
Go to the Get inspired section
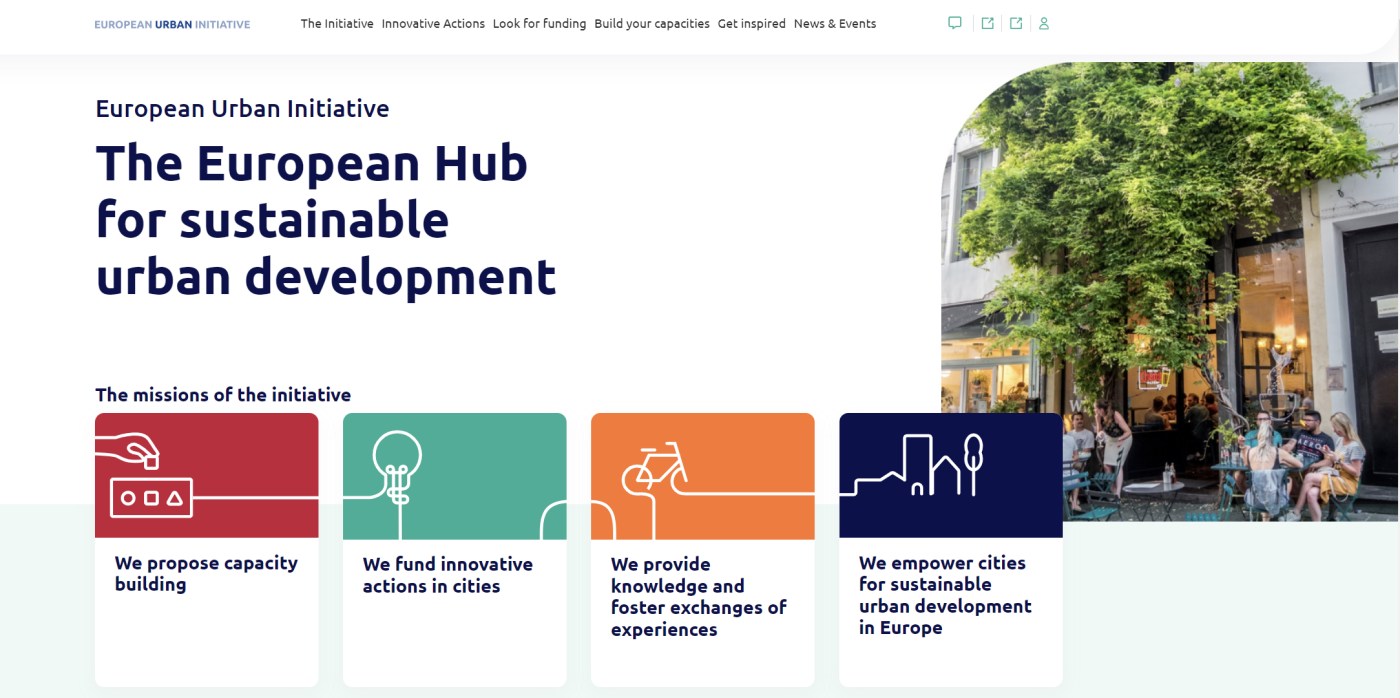point(751,24)
